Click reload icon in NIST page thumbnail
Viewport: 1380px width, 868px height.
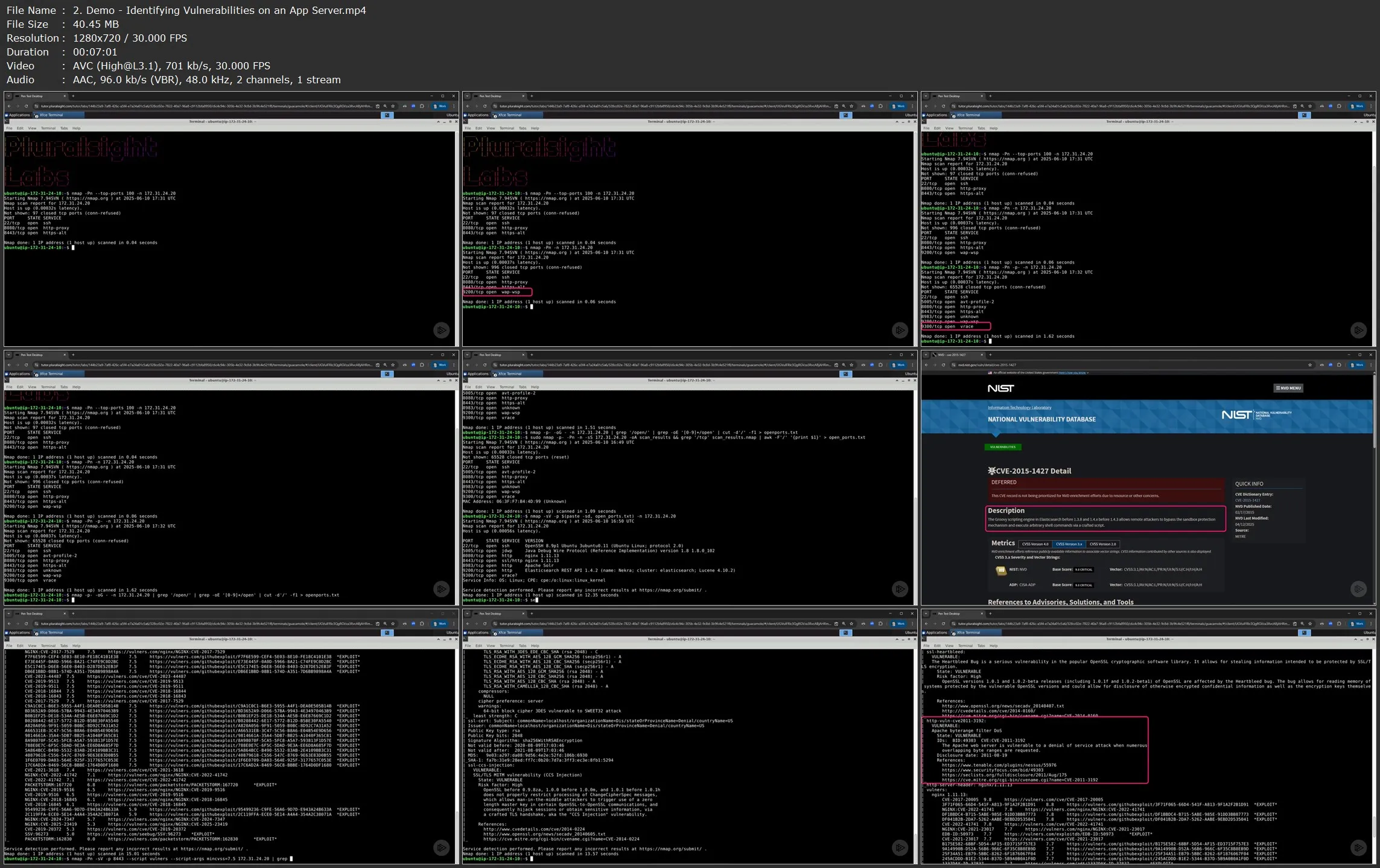click(x=943, y=365)
